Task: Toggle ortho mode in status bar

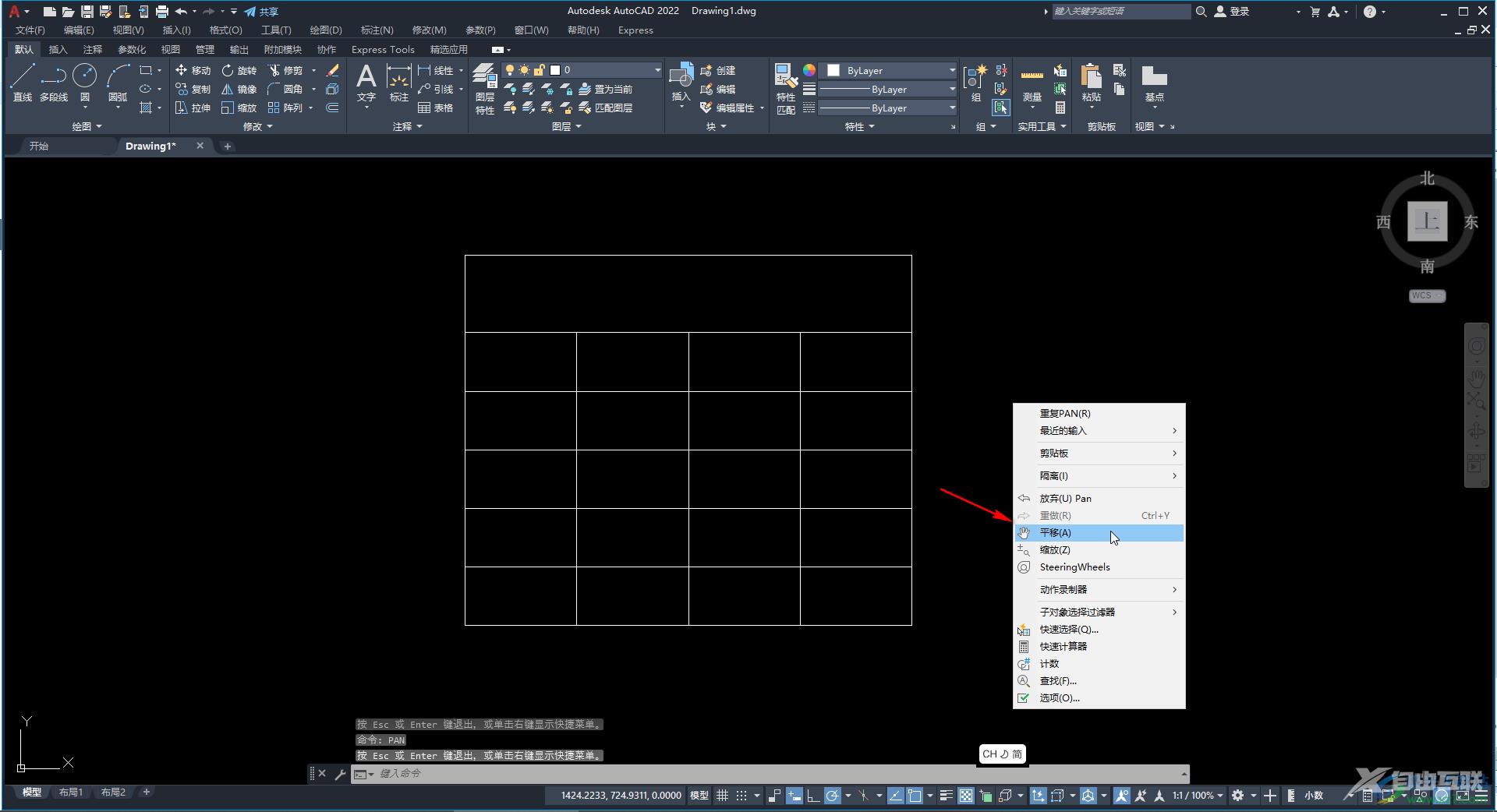Action: click(x=812, y=796)
